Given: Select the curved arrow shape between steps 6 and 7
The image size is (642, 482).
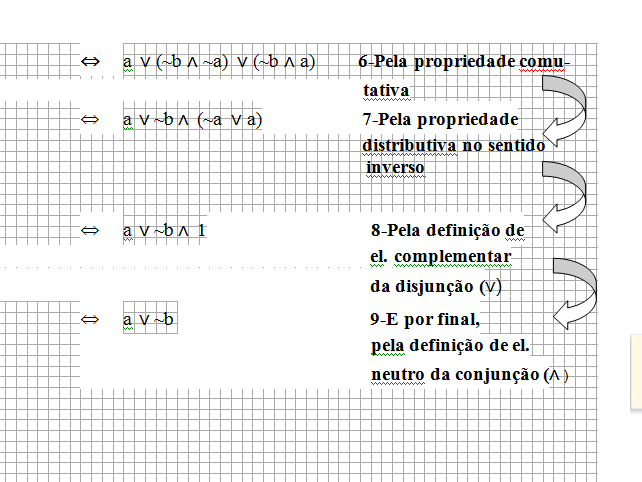Looking at the screenshot, I should pyautogui.click(x=565, y=111).
